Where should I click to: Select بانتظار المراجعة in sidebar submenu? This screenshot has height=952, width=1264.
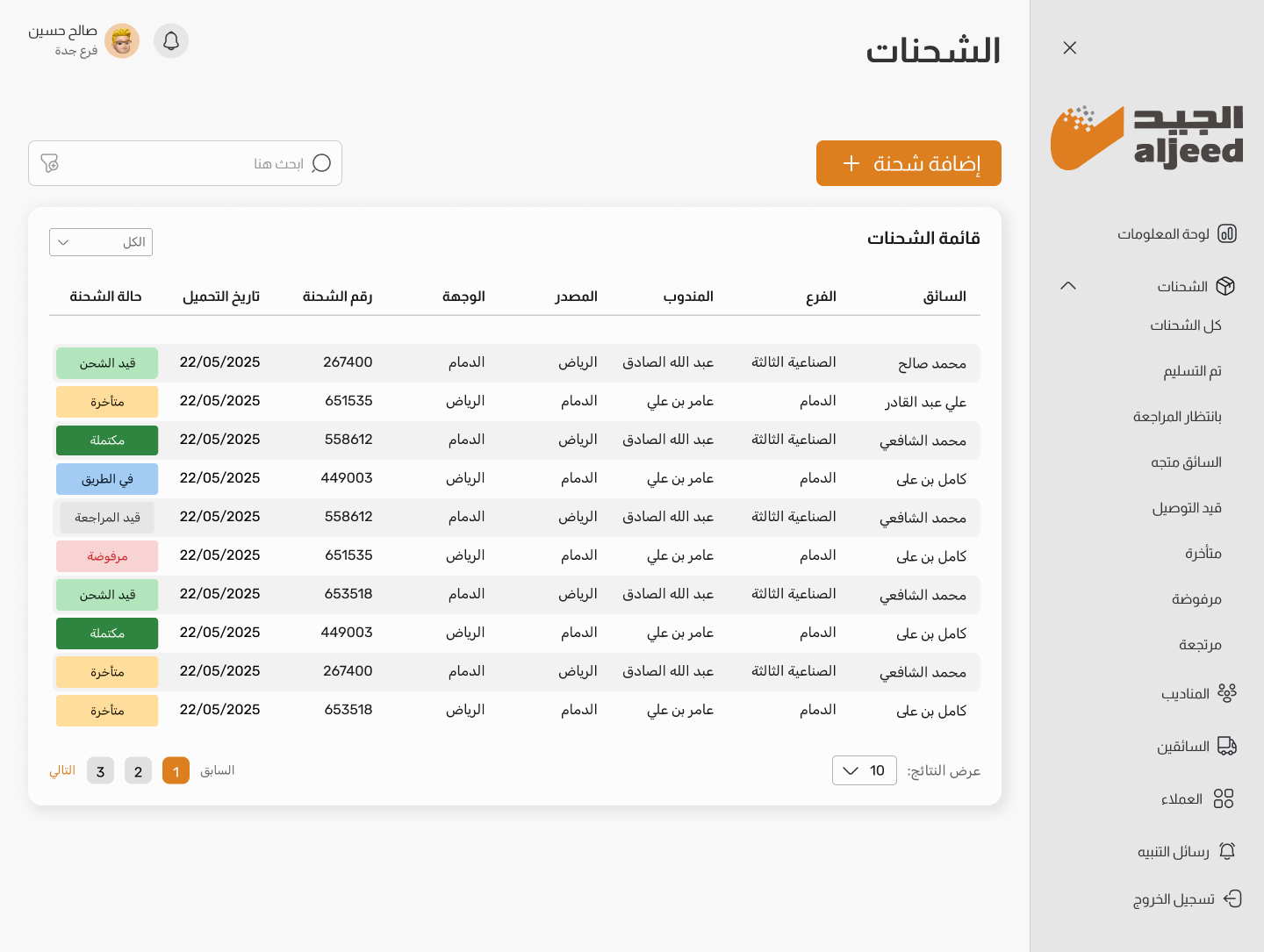[1177, 417]
